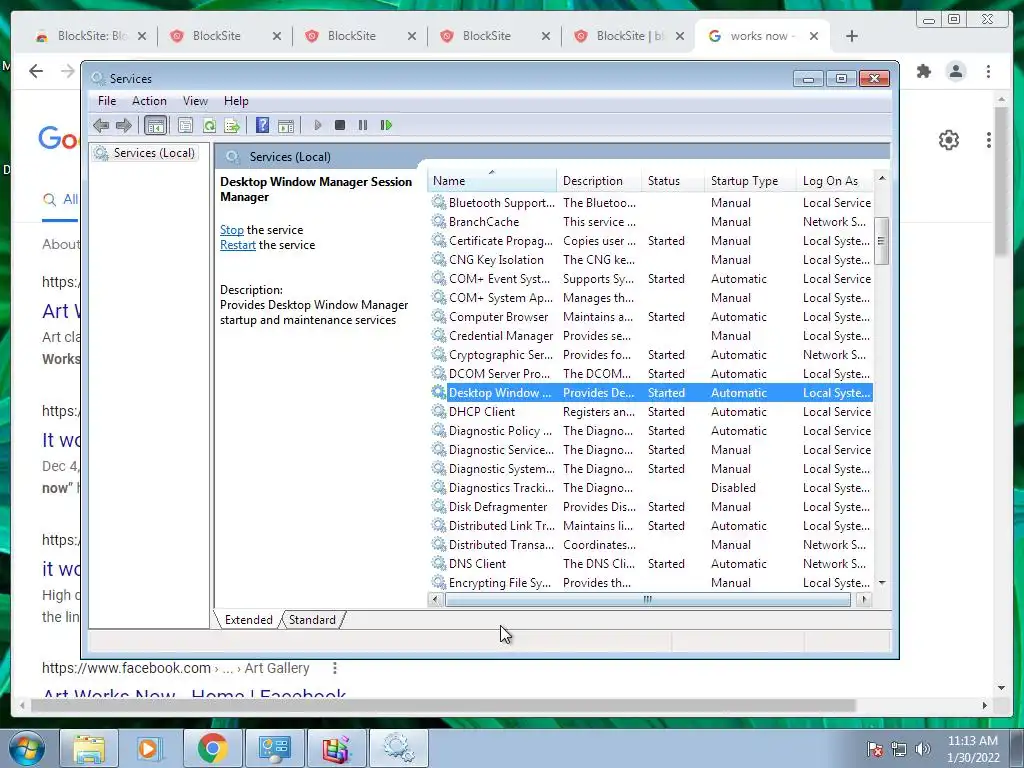Select the Disk Defragmenter service
This screenshot has height=768, width=1024.
point(651,507)
